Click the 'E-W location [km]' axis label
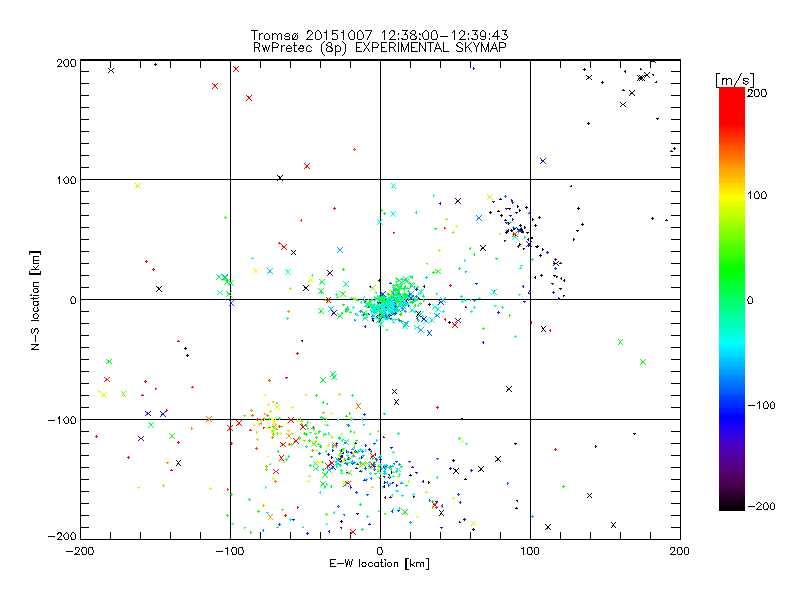Viewport: 800px width, 600px height. coord(379,564)
